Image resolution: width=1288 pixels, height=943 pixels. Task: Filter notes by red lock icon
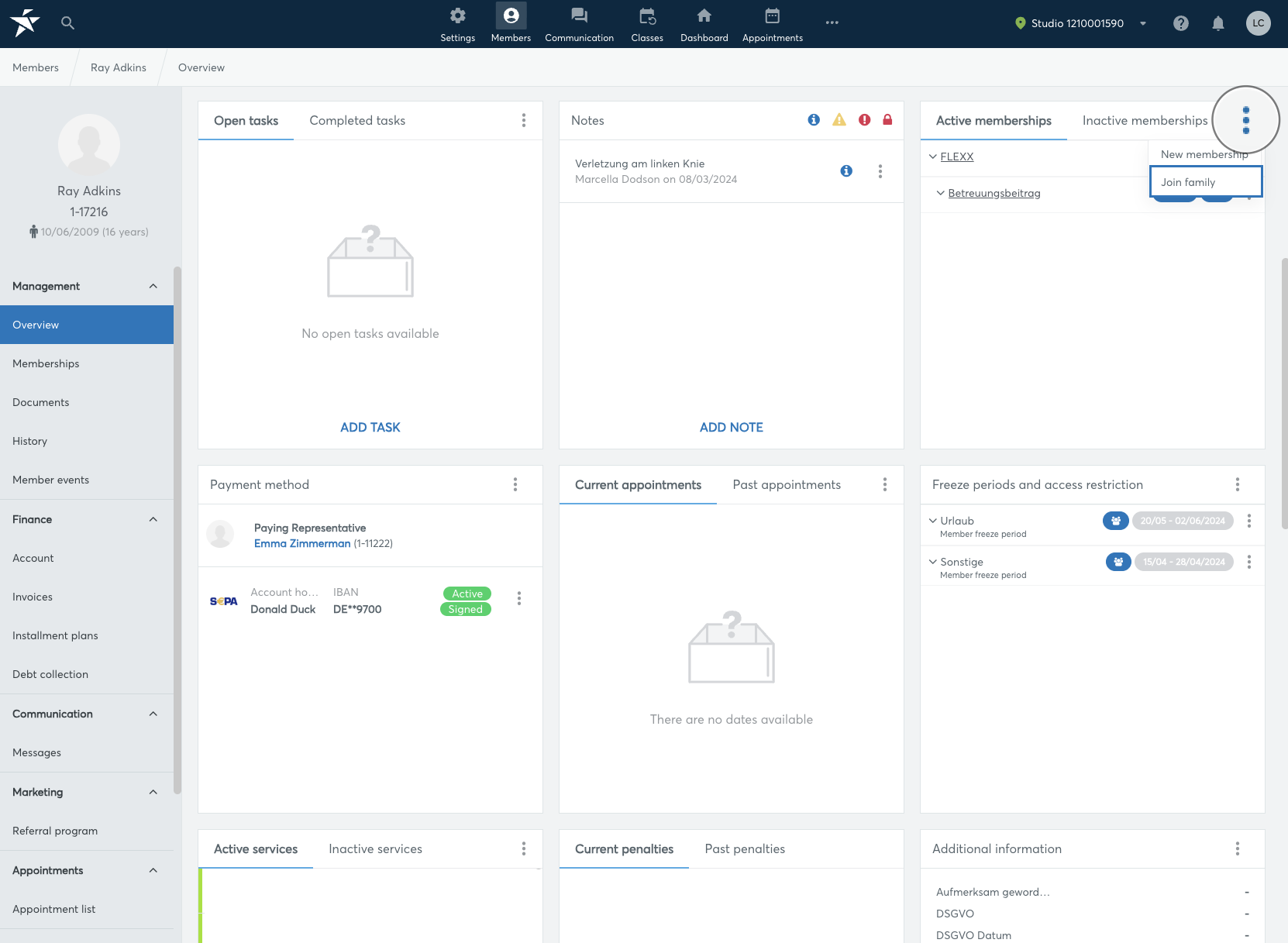[x=887, y=120]
